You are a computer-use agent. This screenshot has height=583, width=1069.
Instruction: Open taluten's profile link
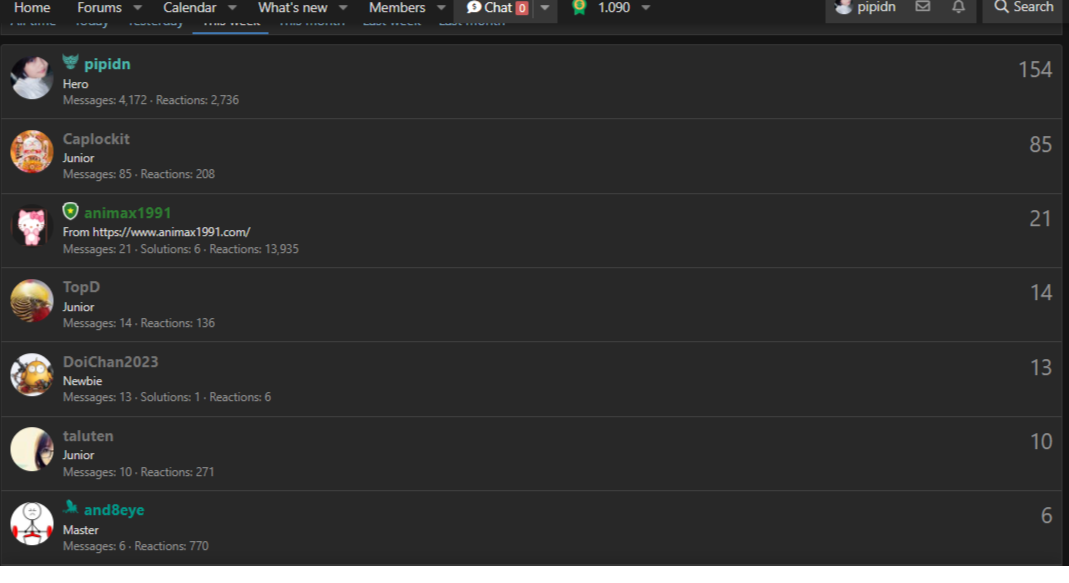pyautogui.click(x=88, y=436)
